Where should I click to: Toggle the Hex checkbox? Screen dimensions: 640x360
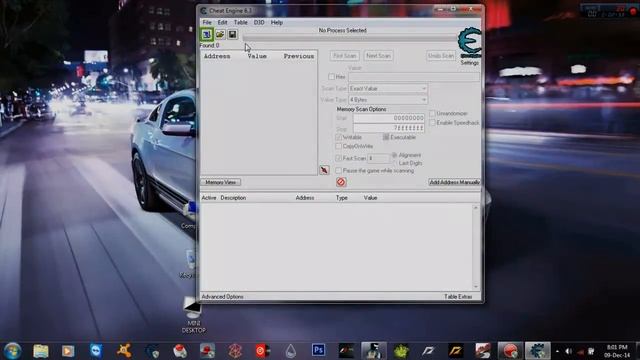coord(331,77)
